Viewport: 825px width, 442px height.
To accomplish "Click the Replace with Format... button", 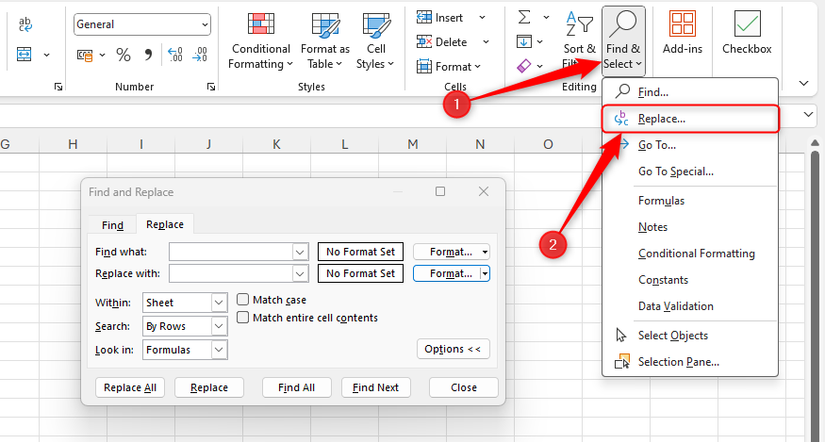I will (451, 274).
